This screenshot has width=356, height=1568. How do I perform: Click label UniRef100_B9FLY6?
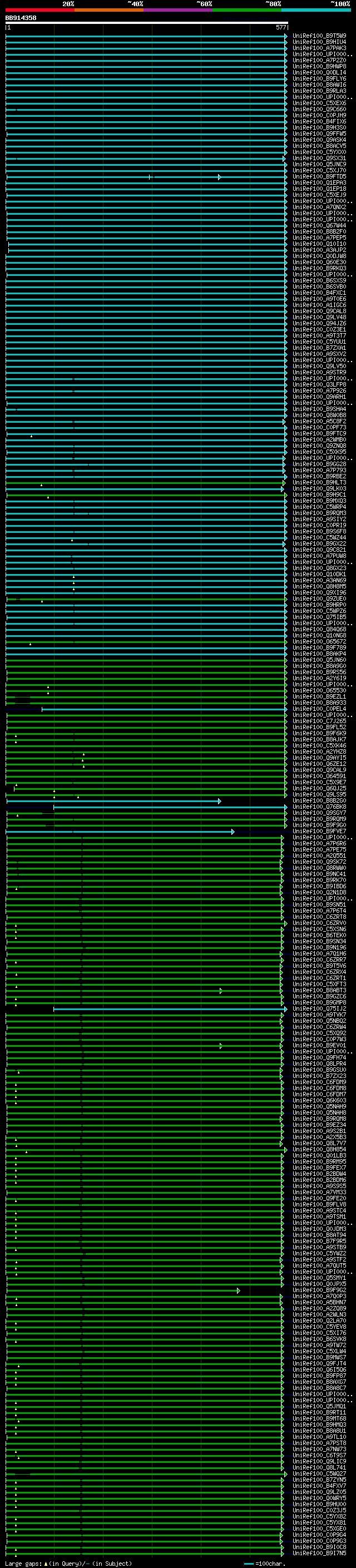(319, 78)
